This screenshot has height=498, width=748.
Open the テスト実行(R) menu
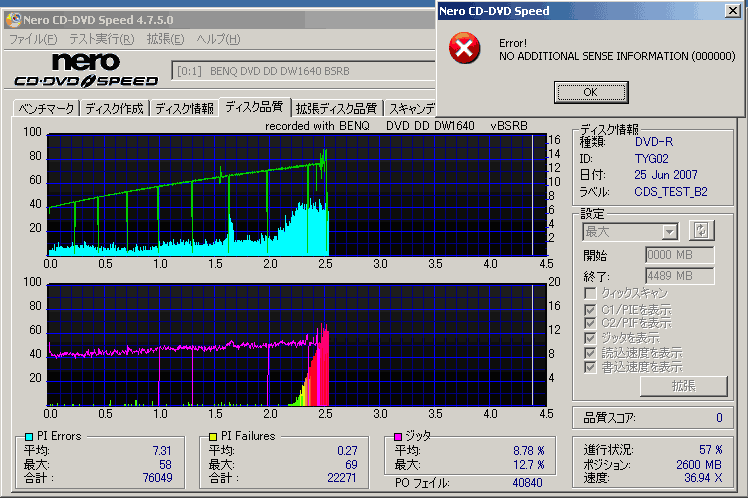point(102,39)
